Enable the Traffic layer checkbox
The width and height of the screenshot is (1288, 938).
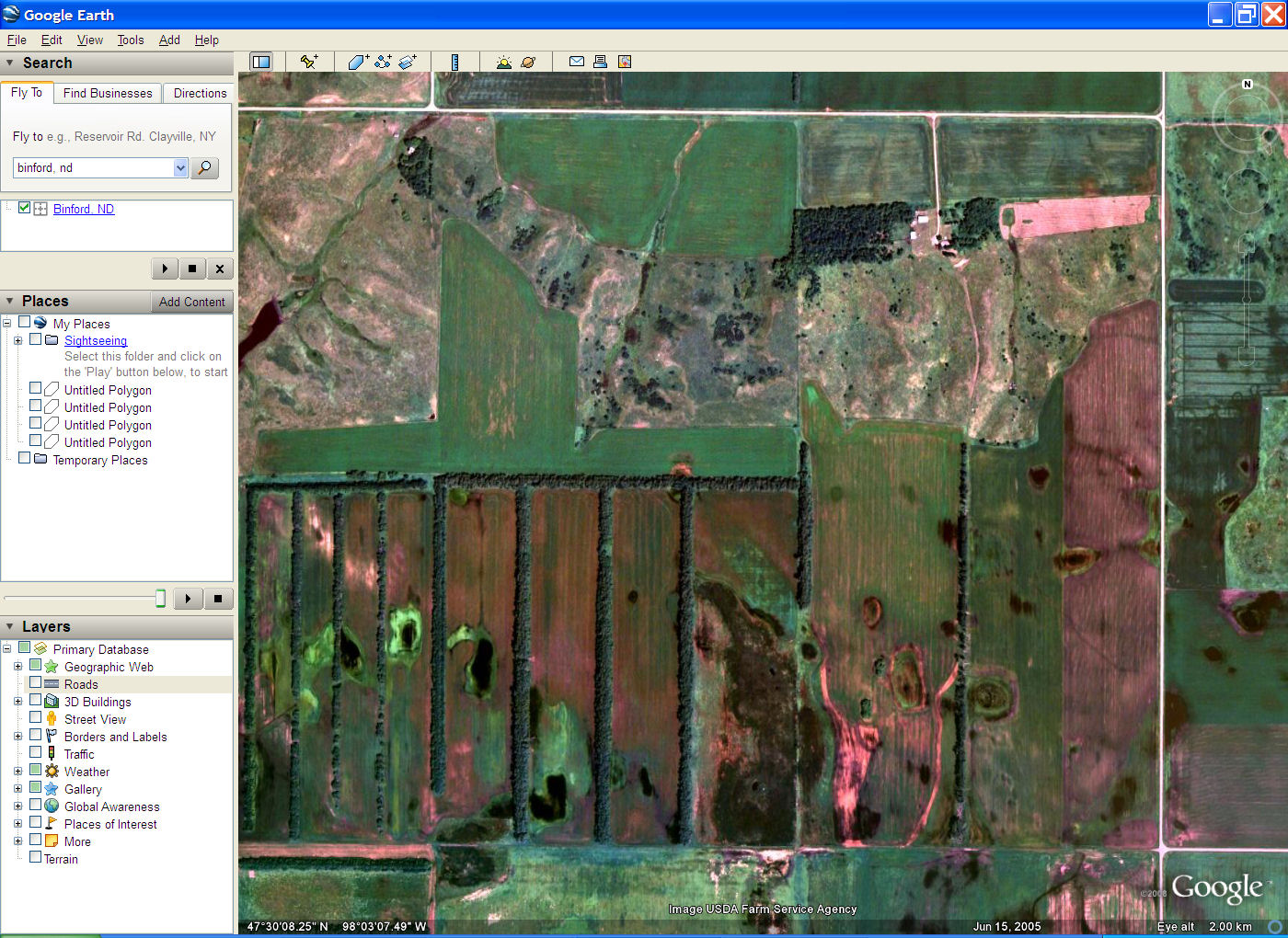[36, 752]
